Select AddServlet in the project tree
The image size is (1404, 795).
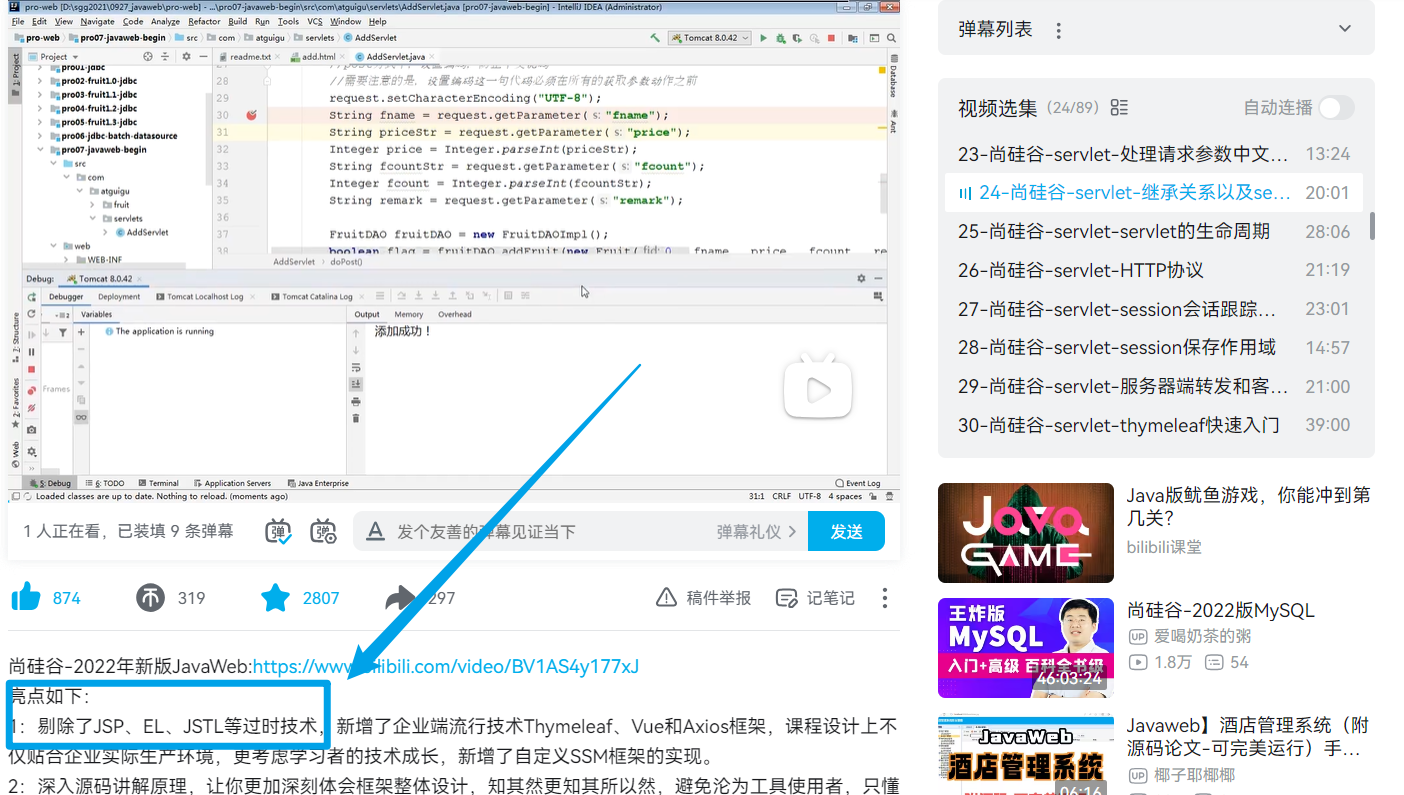click(141, 232)
